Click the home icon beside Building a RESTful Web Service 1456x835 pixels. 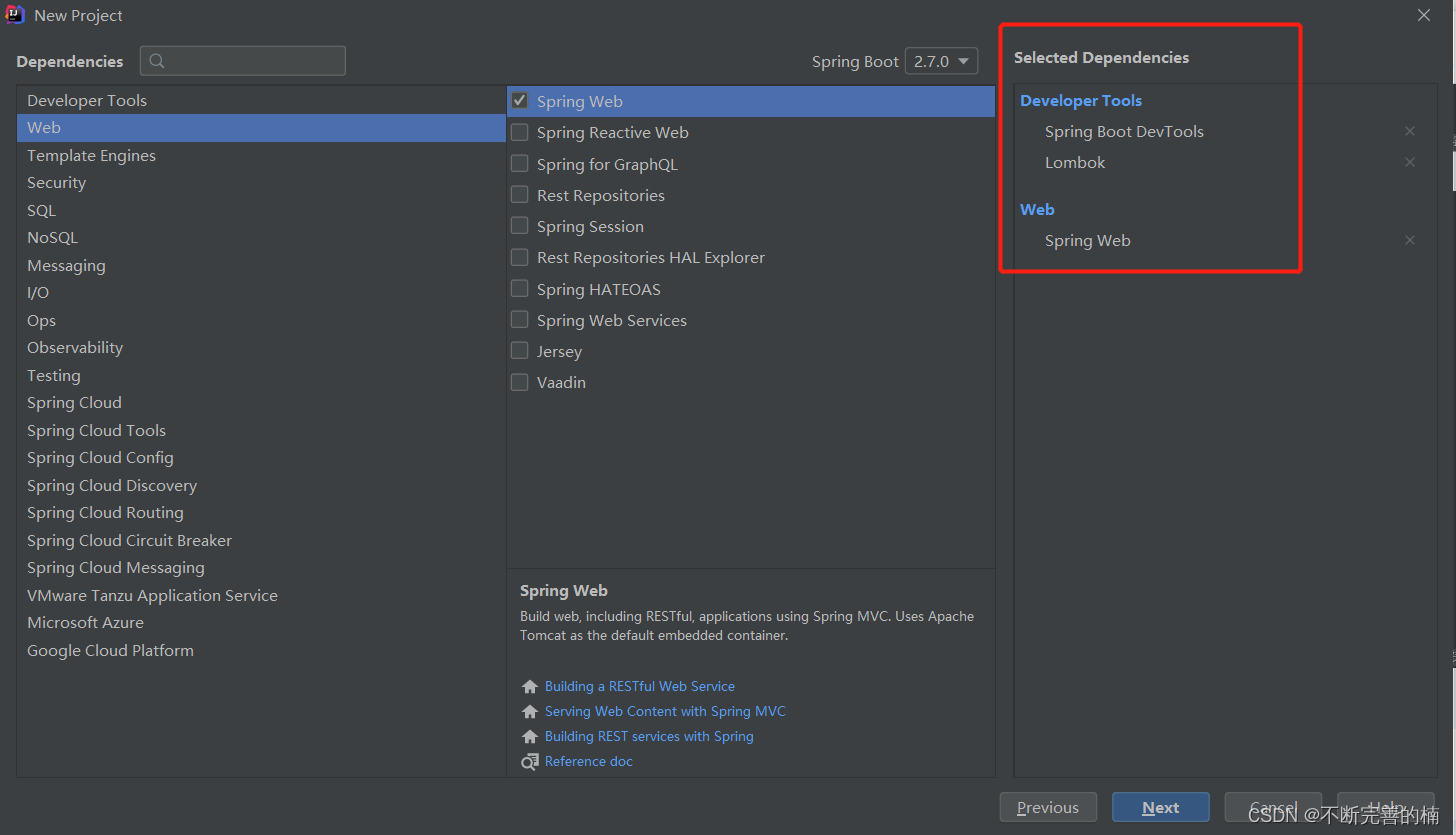[530, 687]
